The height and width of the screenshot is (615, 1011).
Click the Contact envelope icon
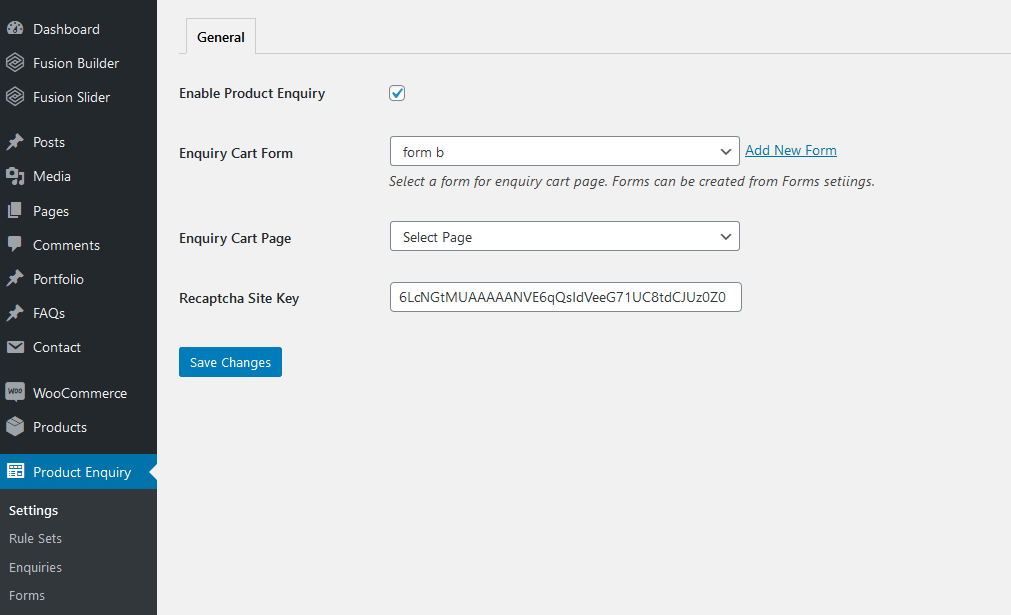pos(15,347)
